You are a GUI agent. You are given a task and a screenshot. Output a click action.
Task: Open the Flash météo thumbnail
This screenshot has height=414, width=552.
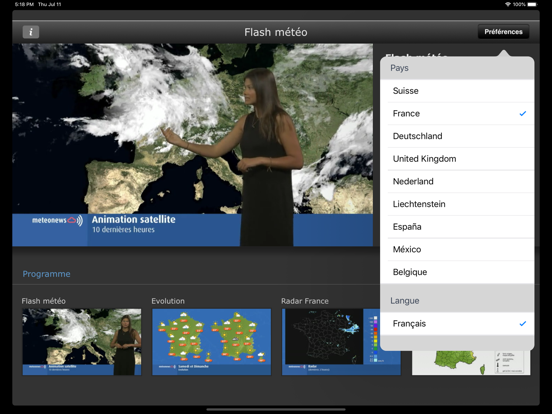[x=82, y=342]
